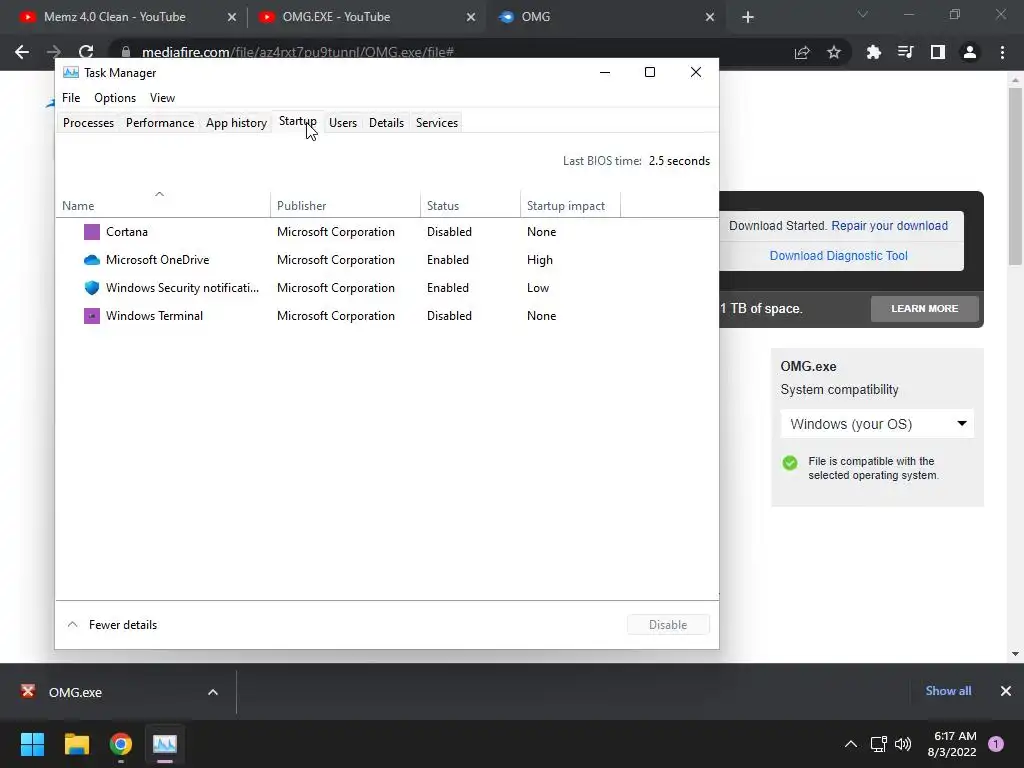Open the Options menu in Task Manager
This screenshot has height=768, width=1024.
[115, 98]
